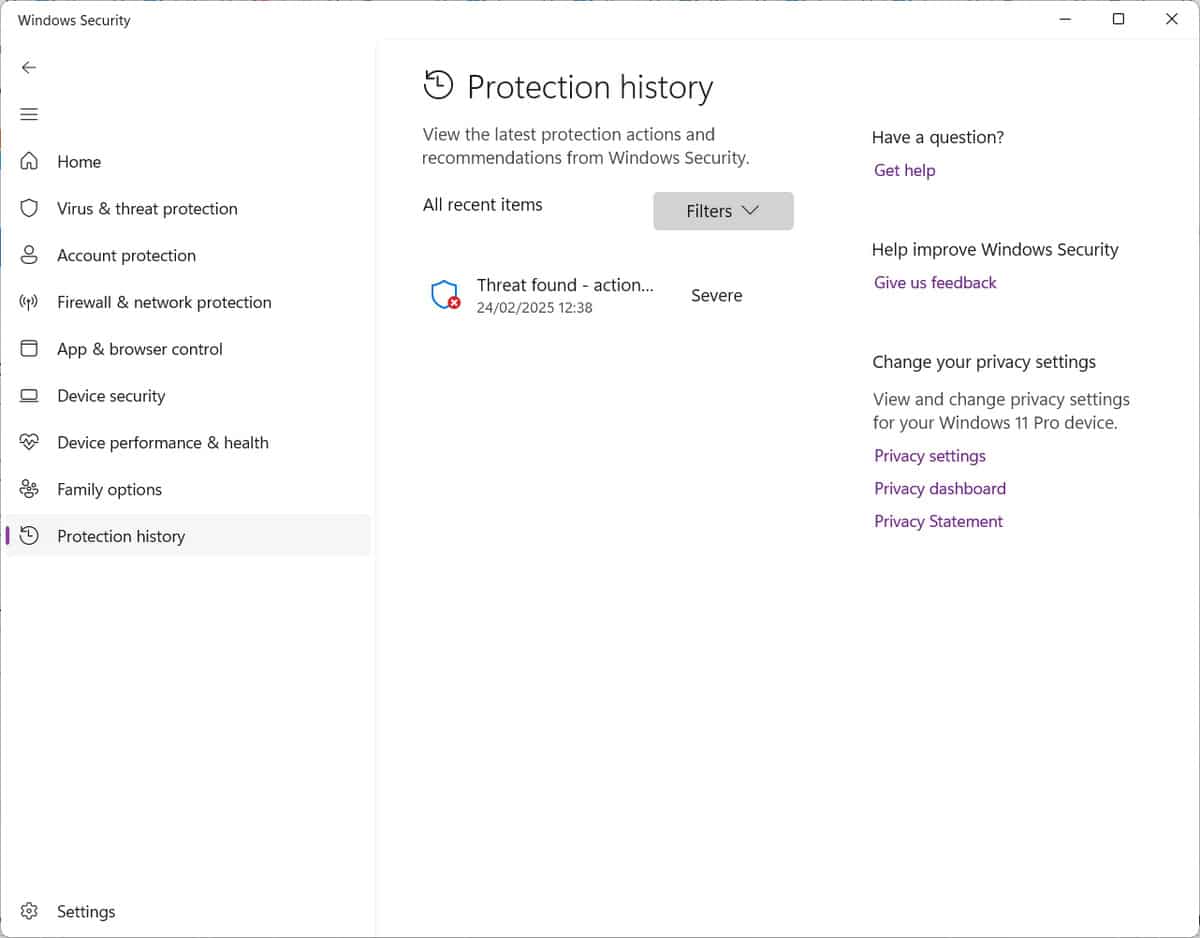
Task: Open the hamburger navigation menu
Action: pos(29,114)
